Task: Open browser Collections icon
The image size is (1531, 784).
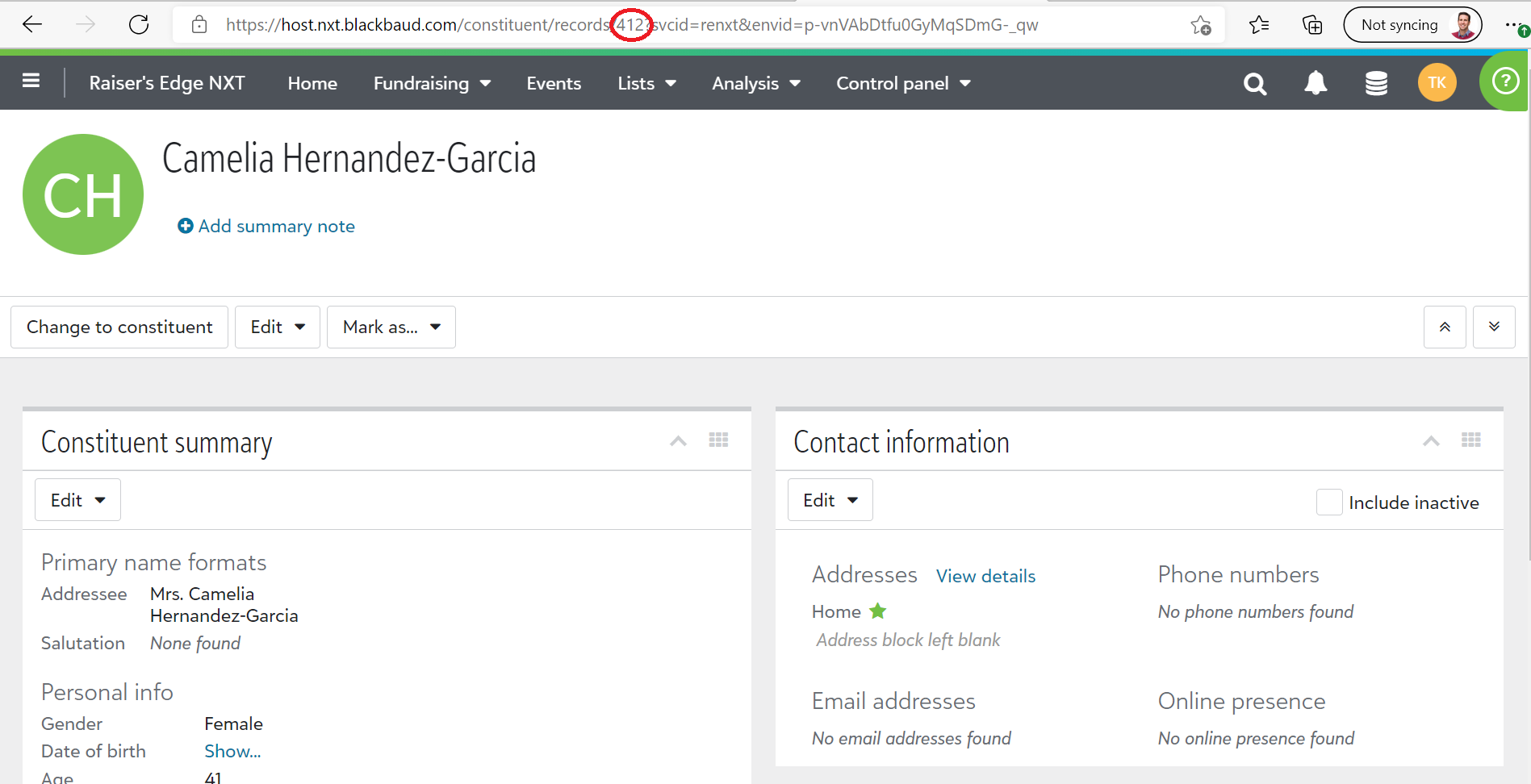Action: (1312, 25)
